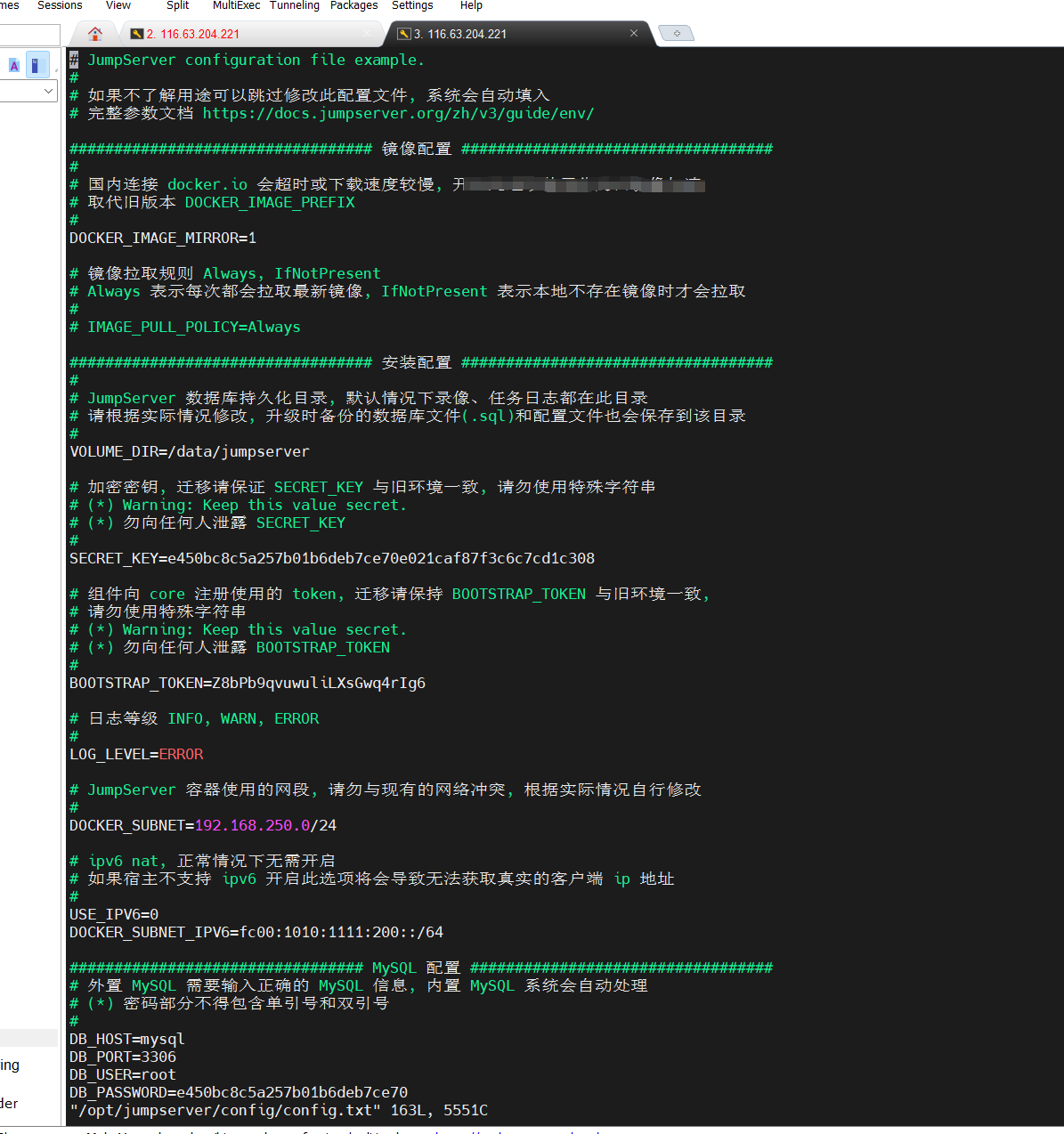Click the BOOTSTRAP_TOKEN= value line

248,683
